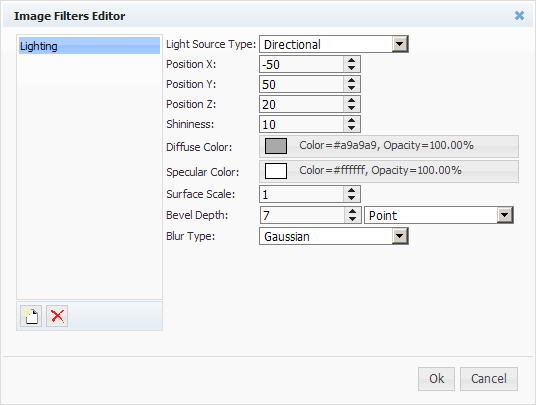
Task: Decrease Shininess with the down arrow
Action: pyautogui.click(x=351, y=128)
